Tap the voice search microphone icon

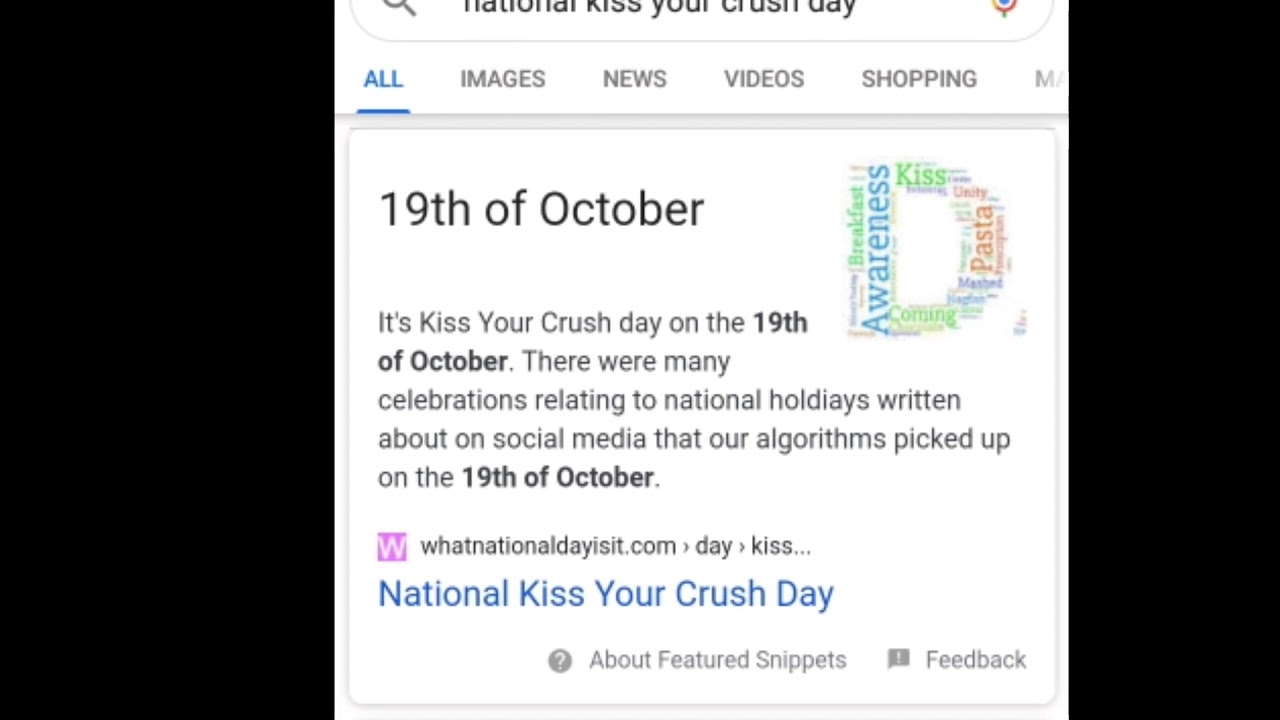(1004, 6)
